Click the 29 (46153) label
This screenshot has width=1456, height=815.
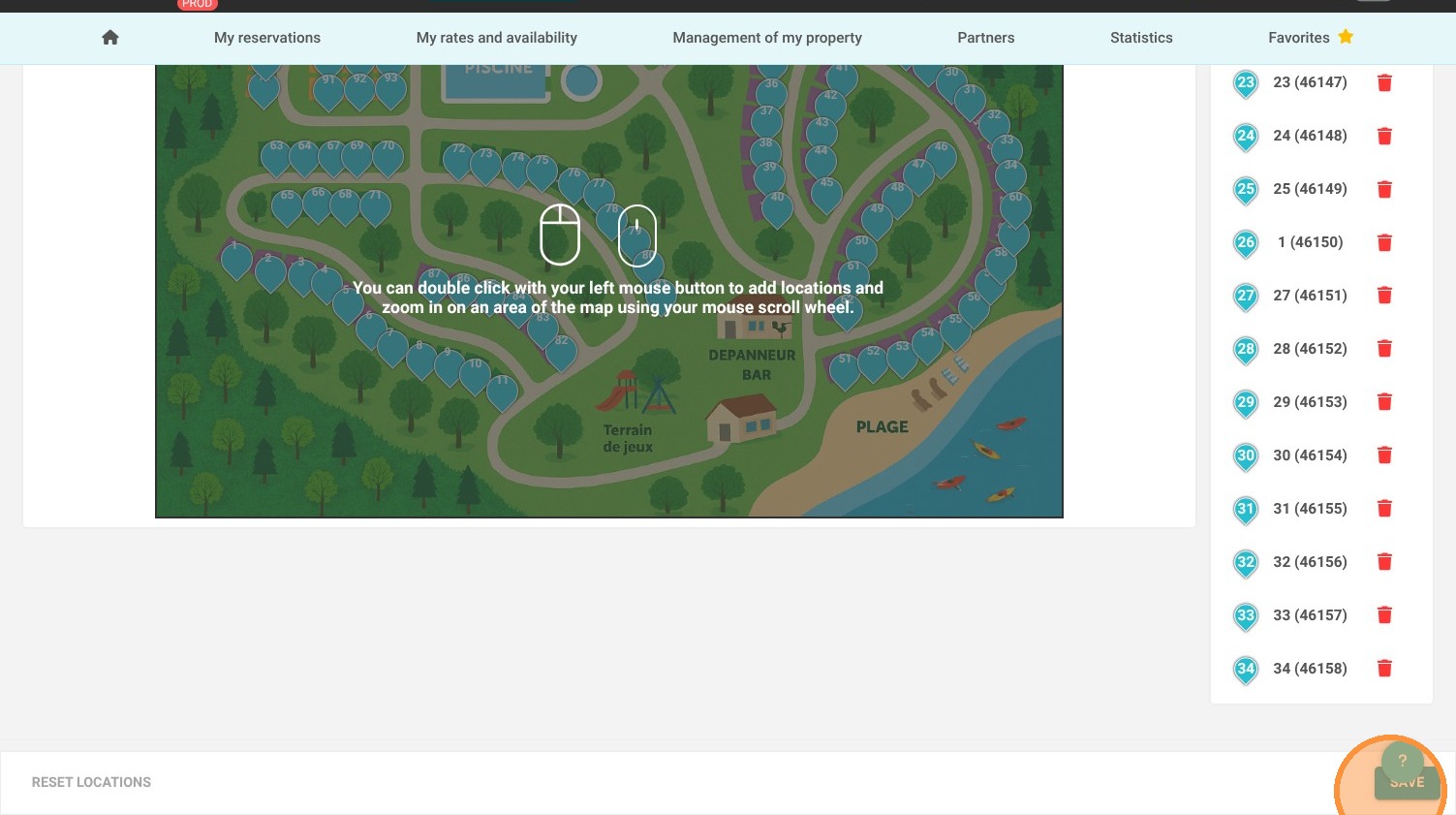pyautogui.click(x=1310, y=402)
